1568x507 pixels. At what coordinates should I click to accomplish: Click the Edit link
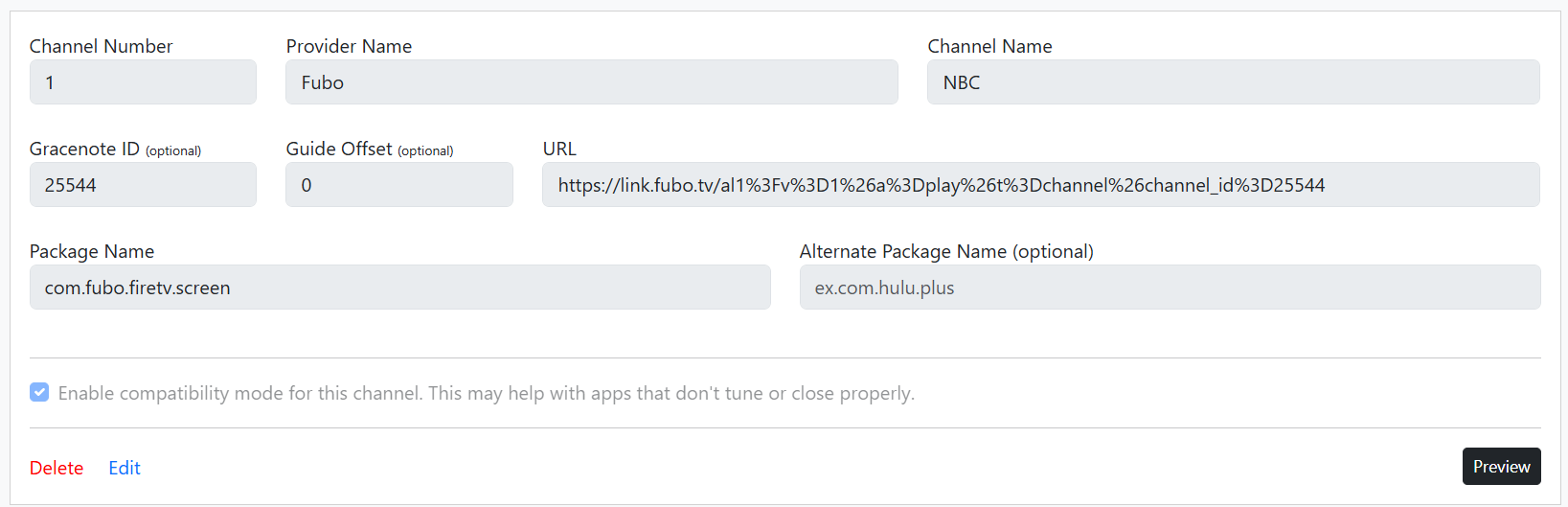click(x=125, y=468)
